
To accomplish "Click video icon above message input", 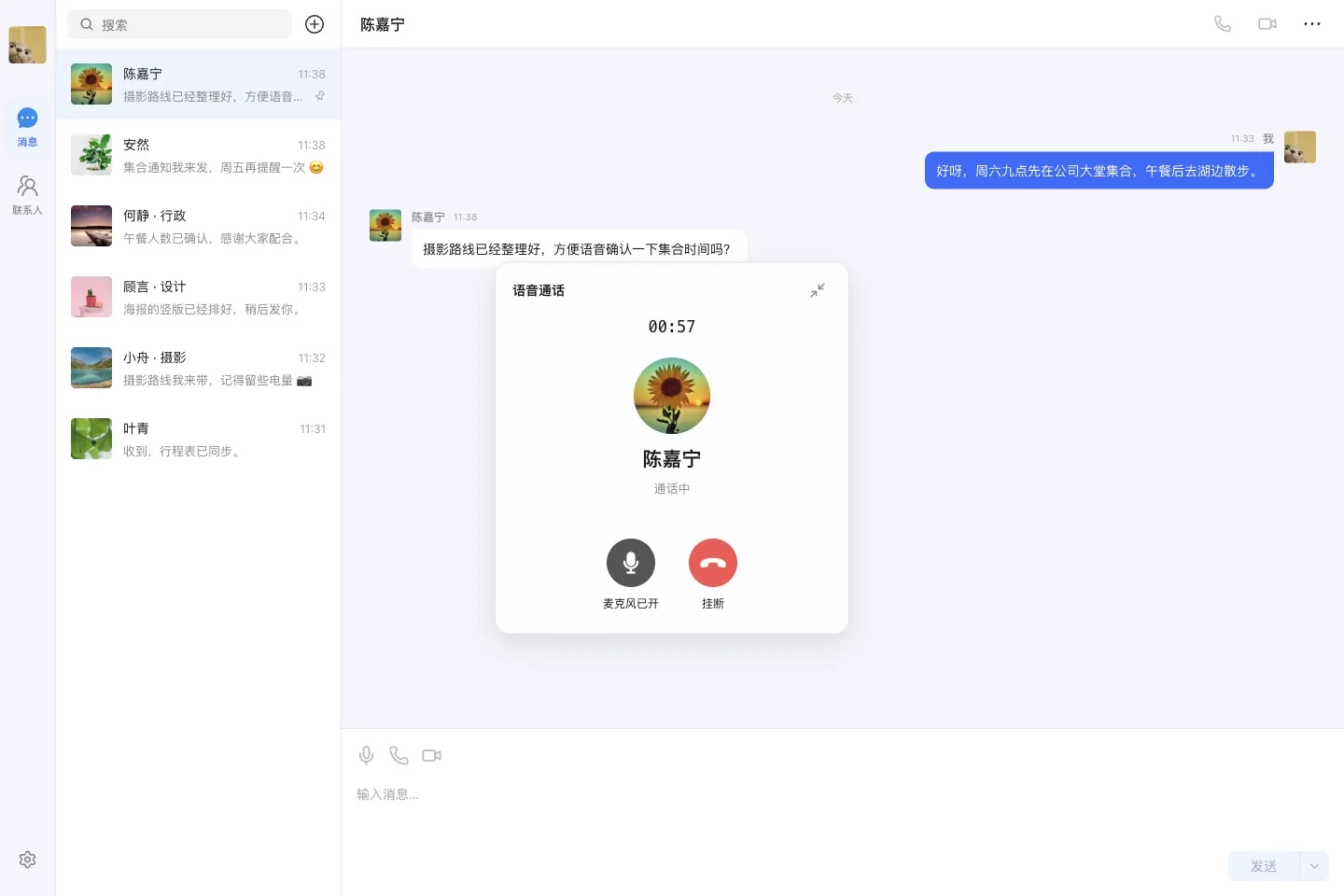I will 431,755.
